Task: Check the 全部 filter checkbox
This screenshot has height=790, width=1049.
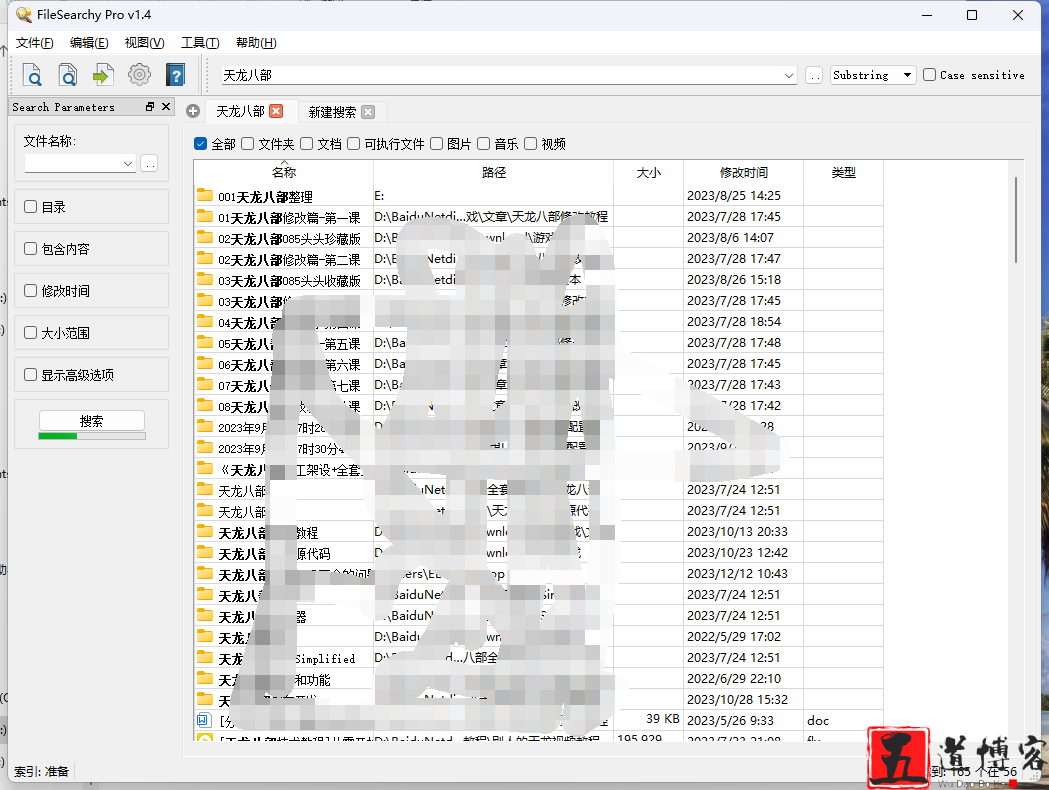Action: (200, 143)
